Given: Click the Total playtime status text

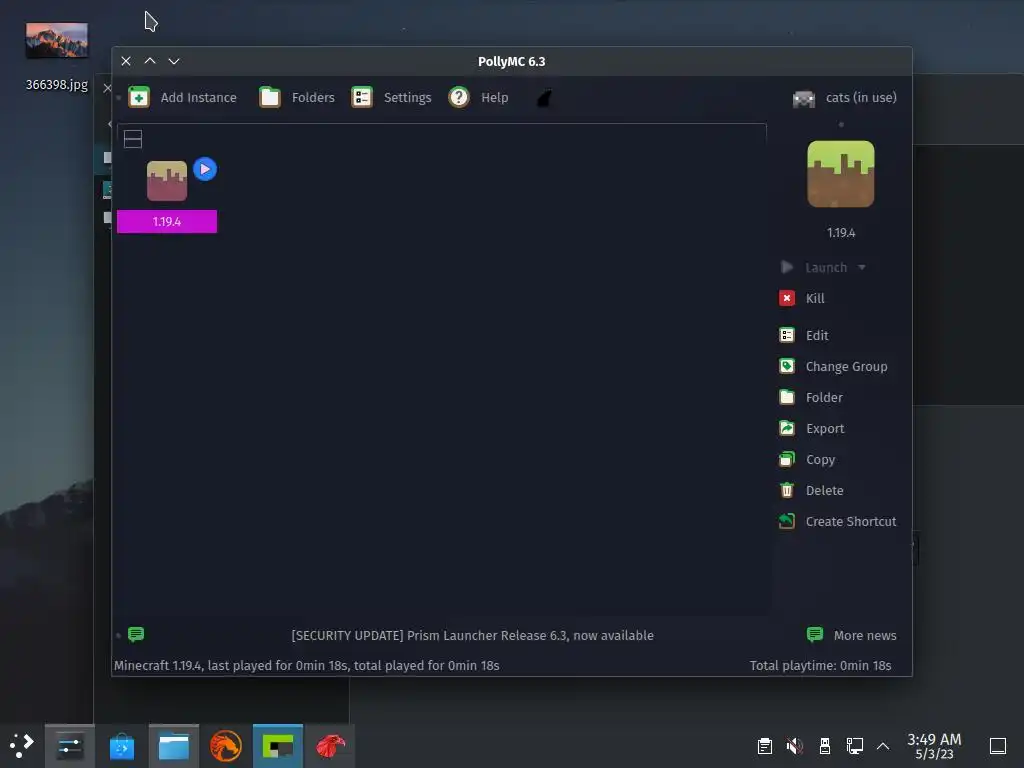Looking at the screenshot, I should [820, 665].
